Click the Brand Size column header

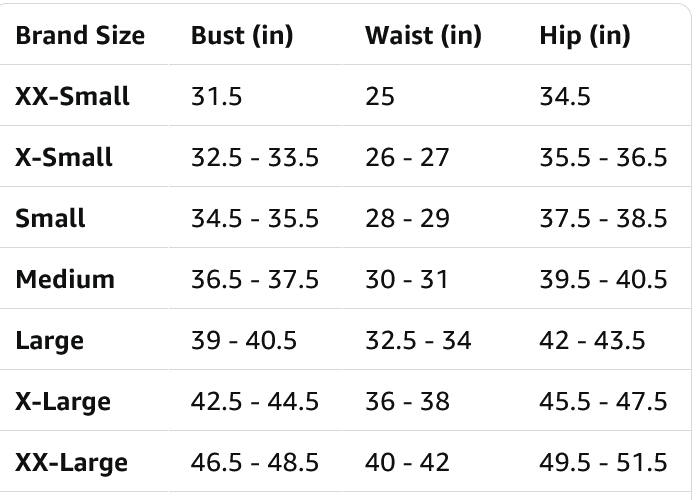(80, 36)
